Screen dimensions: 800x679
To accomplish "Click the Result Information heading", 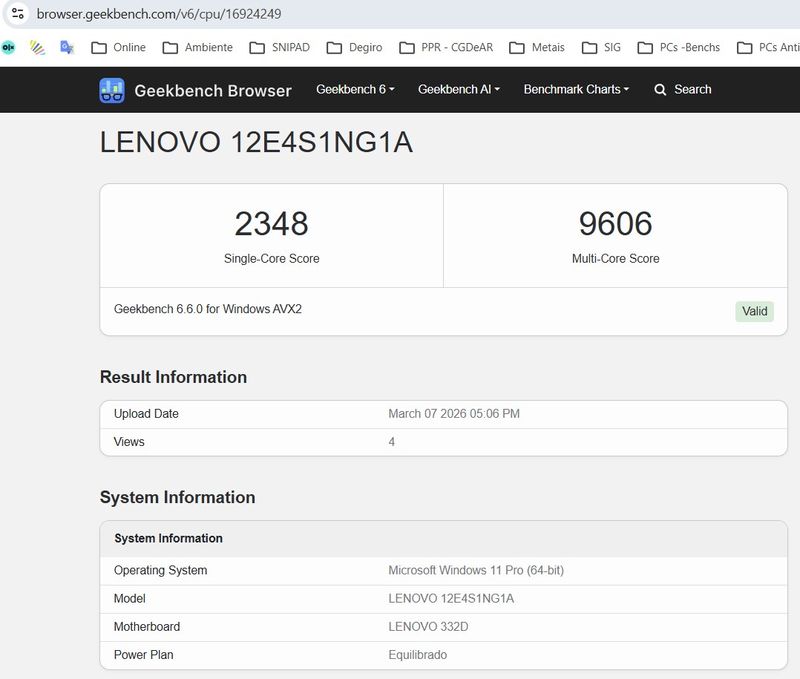I will (173, 377).
